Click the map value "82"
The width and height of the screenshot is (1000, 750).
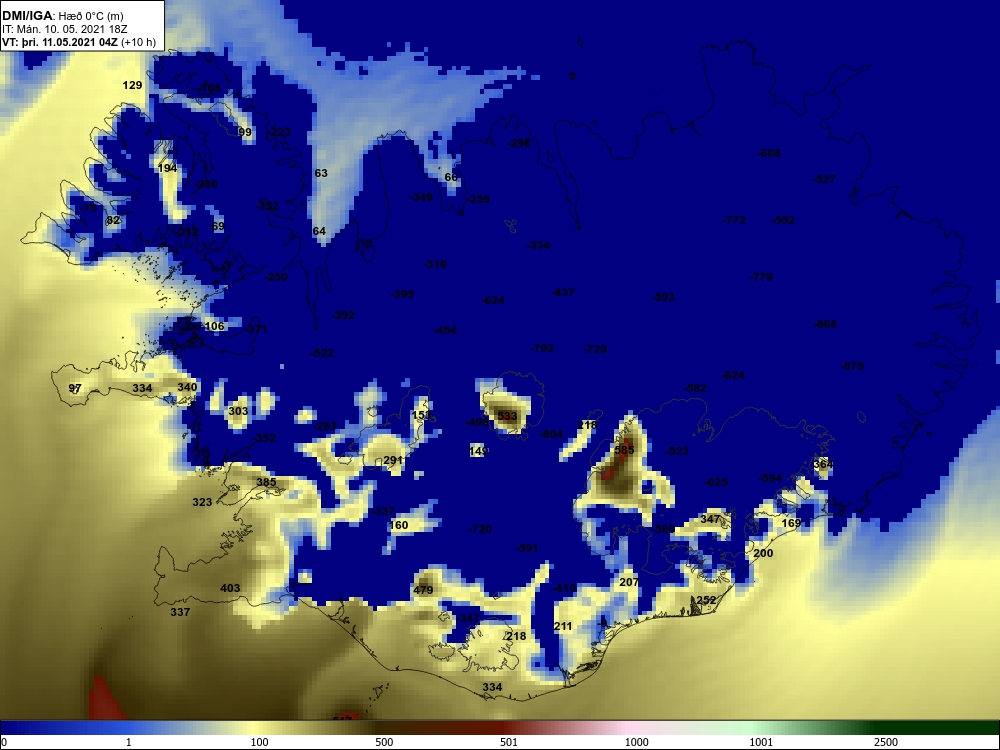pos(113,221)
